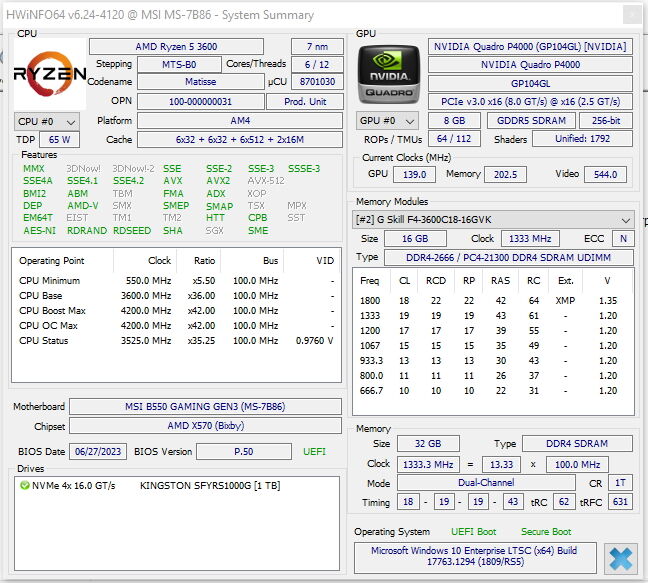The width and height of the screenshot is (648, 583).
Task: Click the 6 / 12 cores/threads value
Action: pos(317,65)
